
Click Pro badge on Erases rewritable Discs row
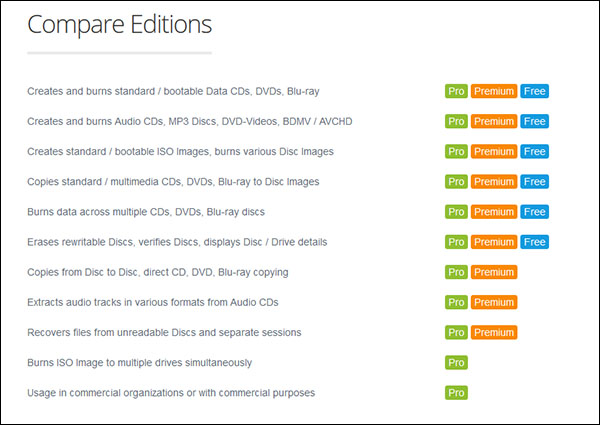pyautogui.click(x=456, y=242)
